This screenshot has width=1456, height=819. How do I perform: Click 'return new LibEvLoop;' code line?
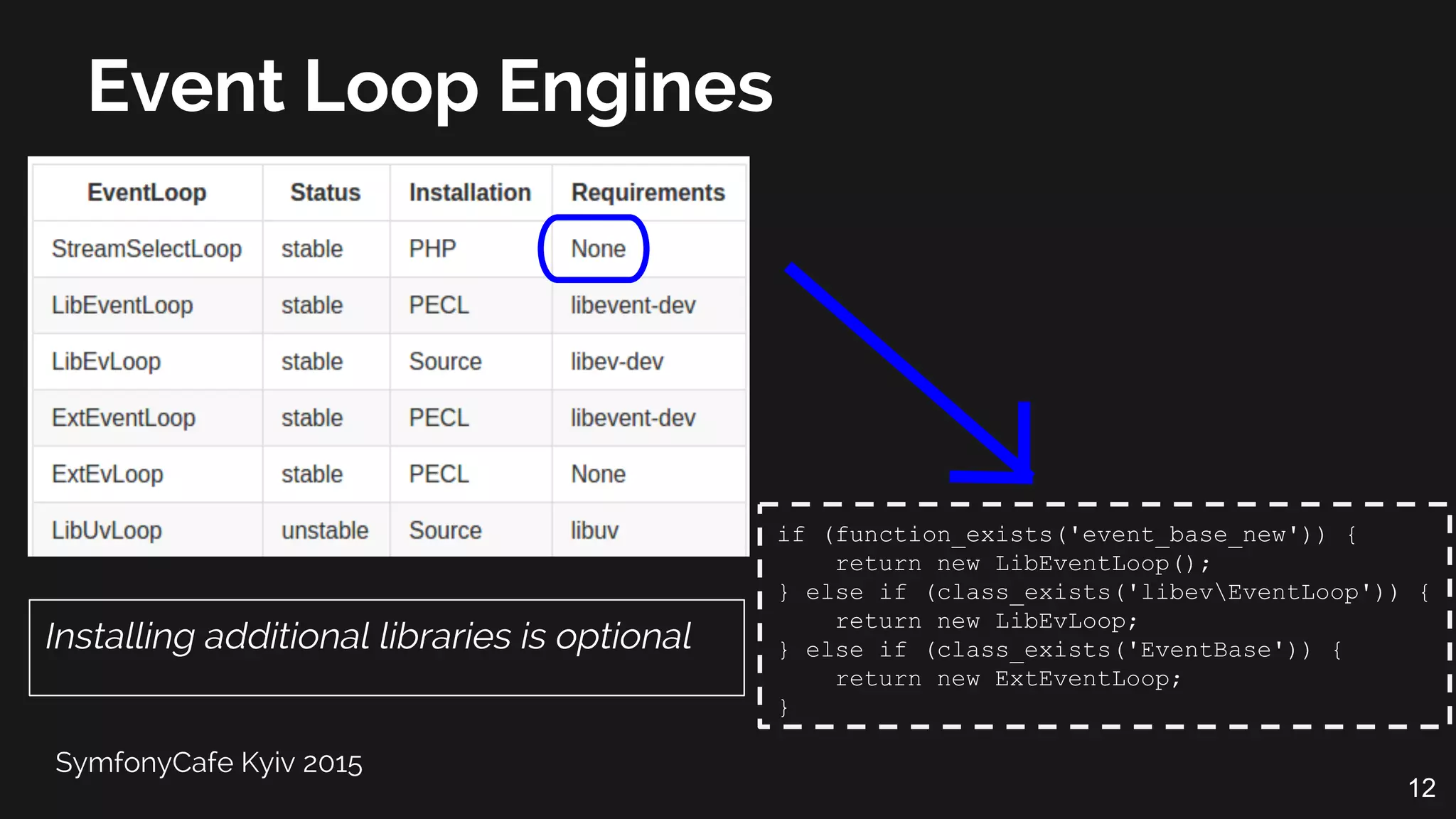pyautogui.click(x=987, y=621)
